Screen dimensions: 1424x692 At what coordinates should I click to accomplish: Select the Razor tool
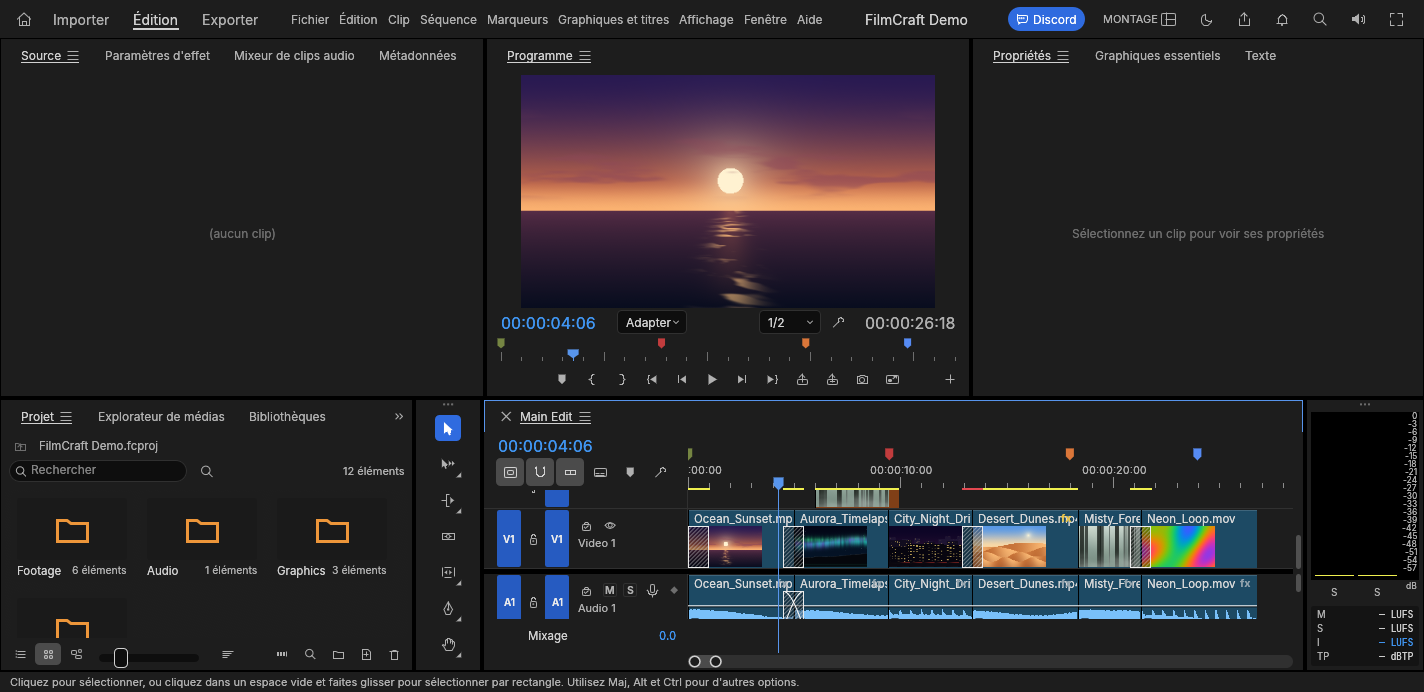coord(448,537)
